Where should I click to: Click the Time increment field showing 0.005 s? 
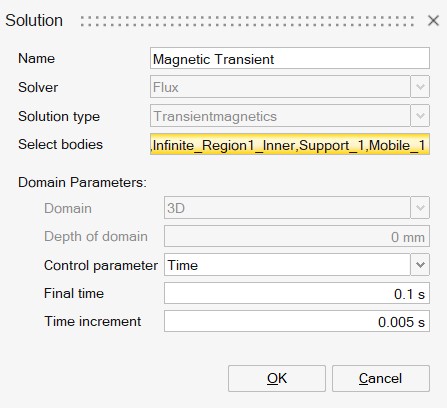coord(297,321)
